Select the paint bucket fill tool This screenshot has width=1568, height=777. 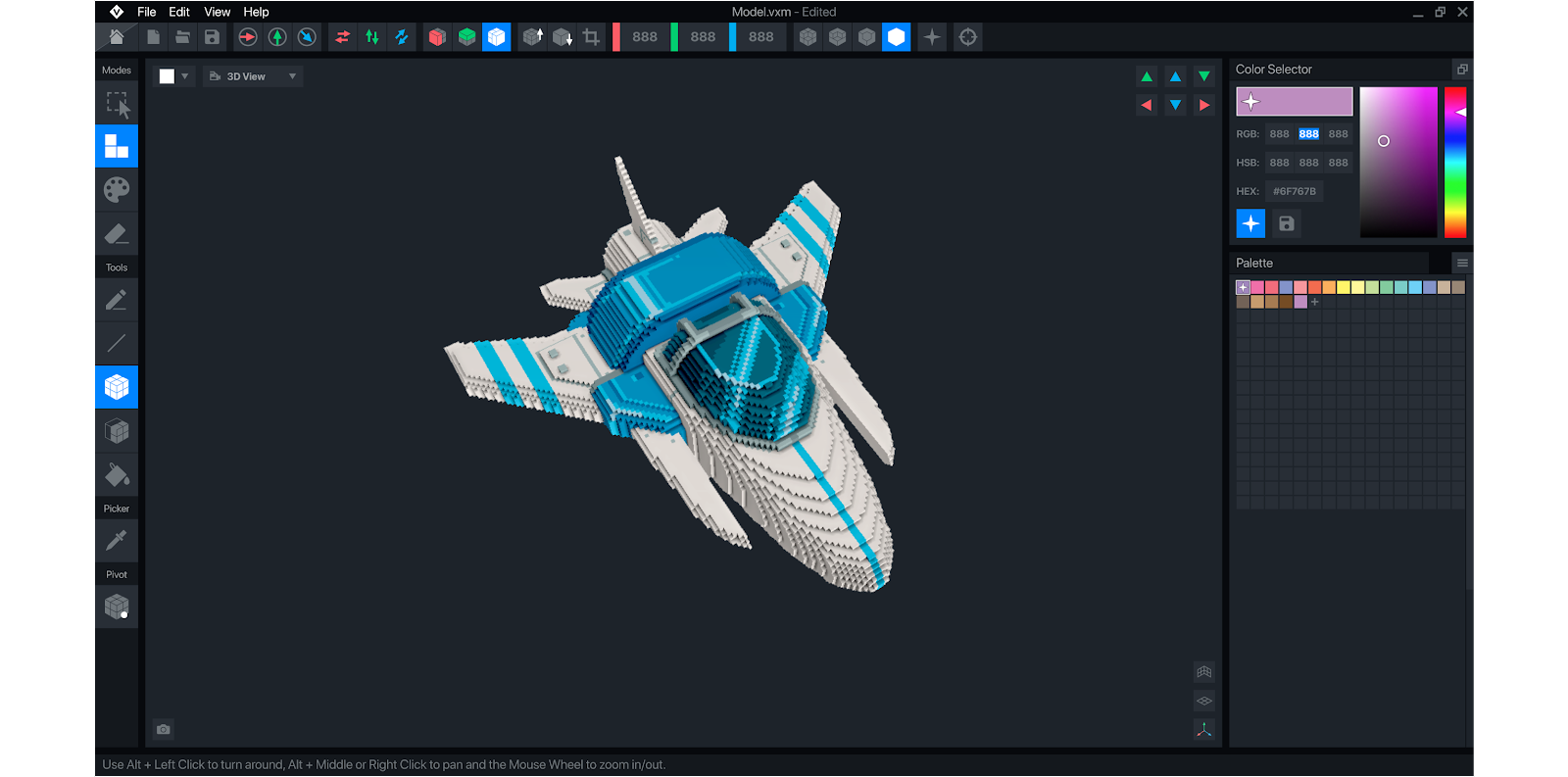pos(117,475)
